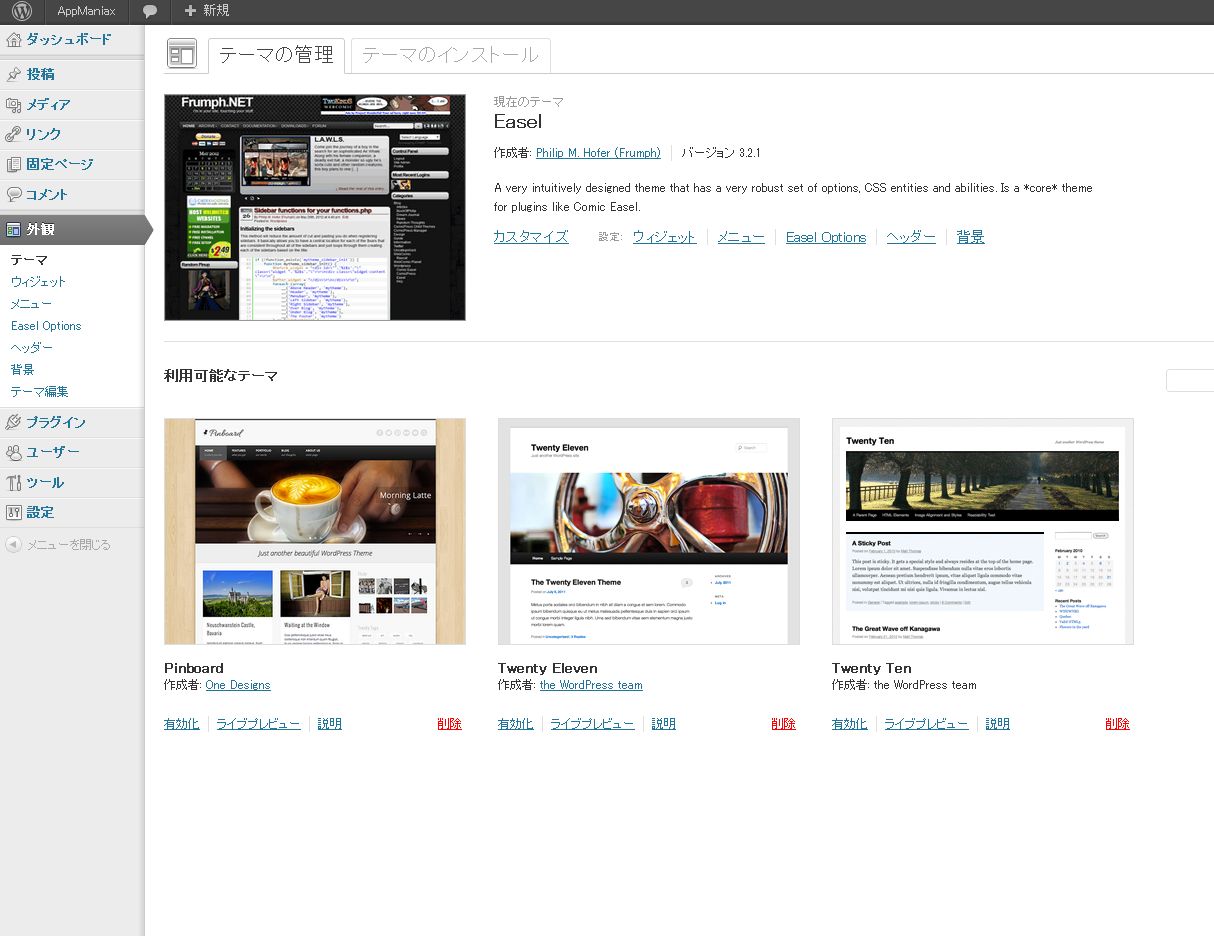
Task: Click the ダッシュボード house icon
Action: point(14,40)
